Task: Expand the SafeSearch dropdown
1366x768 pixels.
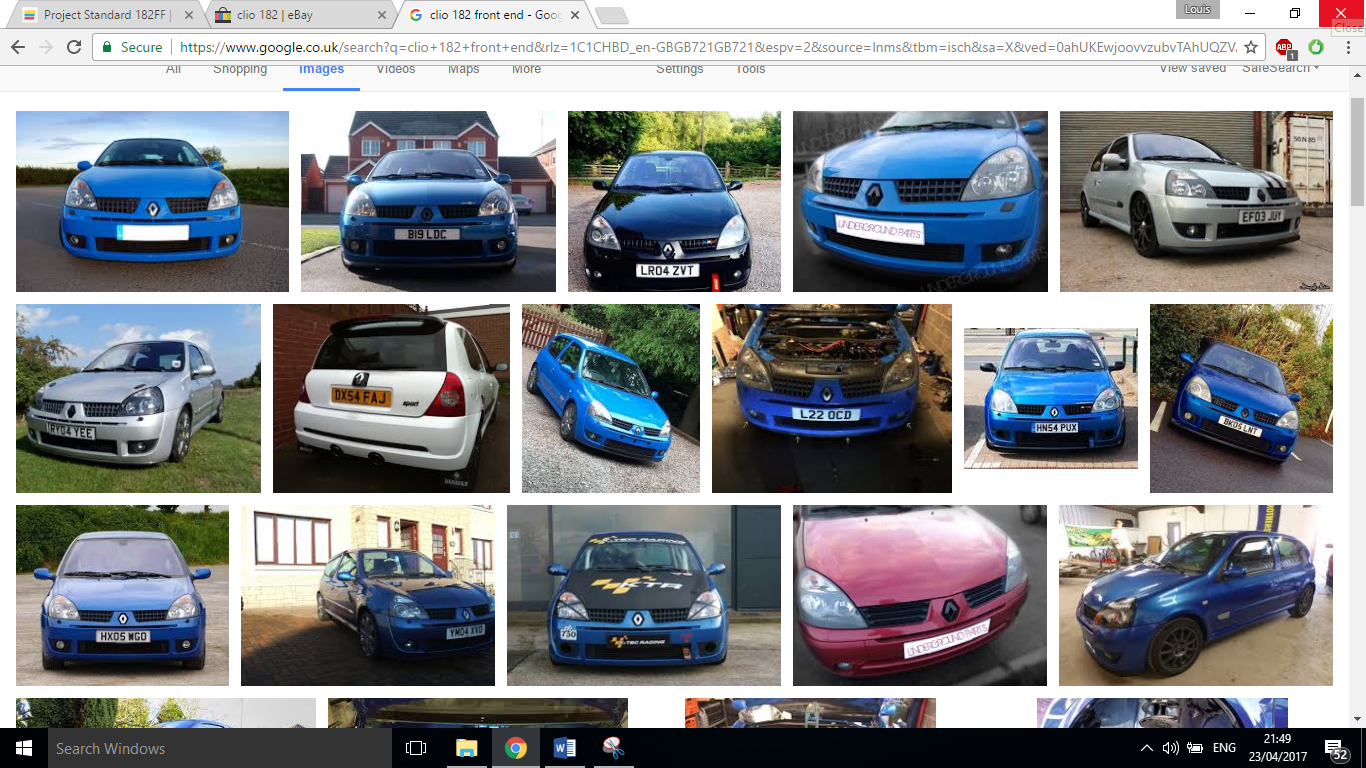Action: (1280, 68)
